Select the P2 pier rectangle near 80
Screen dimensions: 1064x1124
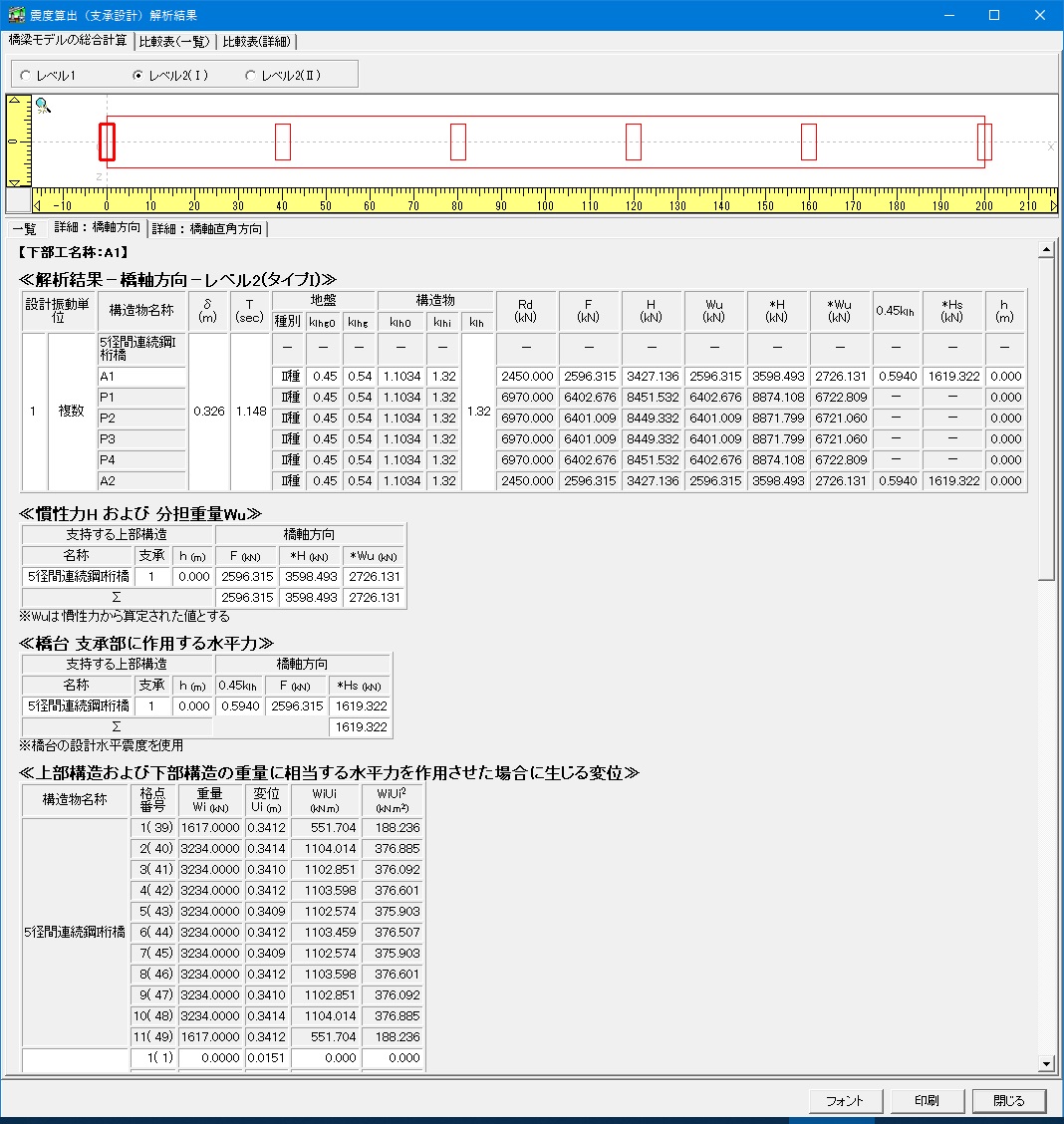(458, 141)
